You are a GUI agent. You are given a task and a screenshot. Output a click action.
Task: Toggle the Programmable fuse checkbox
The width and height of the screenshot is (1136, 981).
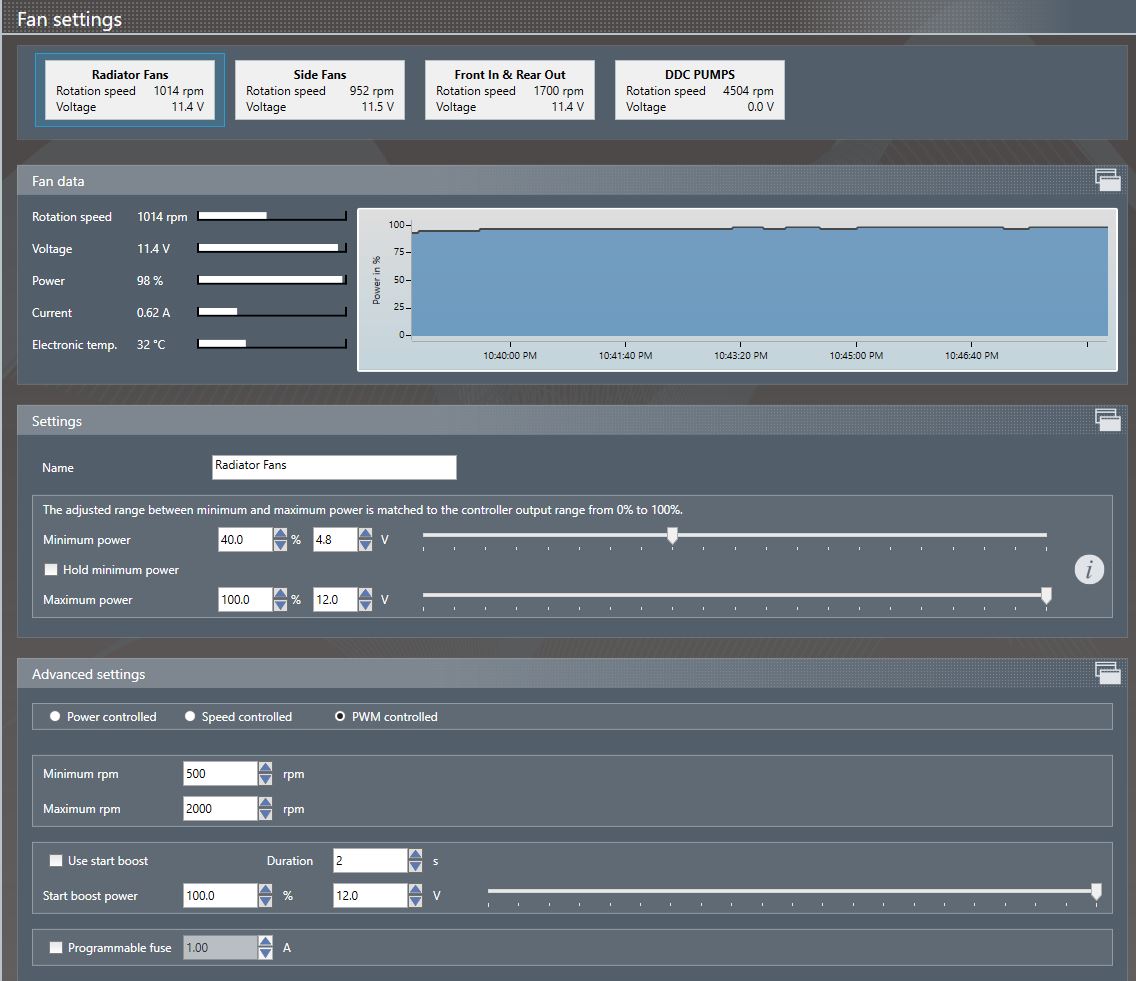pyautogui.click(x=56, y=948)
